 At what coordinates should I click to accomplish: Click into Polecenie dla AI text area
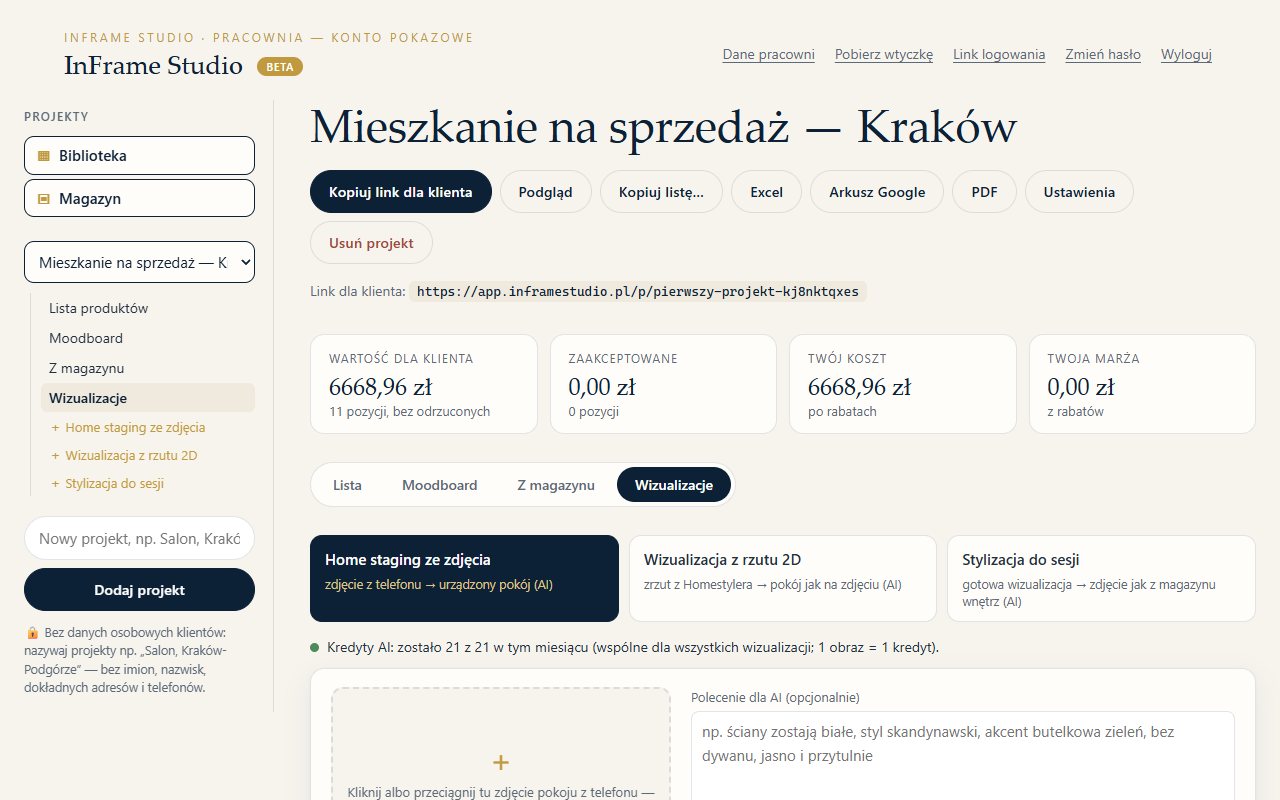963,756
